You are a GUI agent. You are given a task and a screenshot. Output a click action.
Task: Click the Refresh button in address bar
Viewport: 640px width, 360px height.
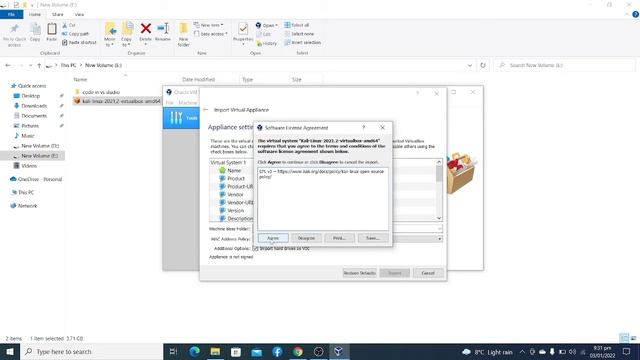[483, 65]
